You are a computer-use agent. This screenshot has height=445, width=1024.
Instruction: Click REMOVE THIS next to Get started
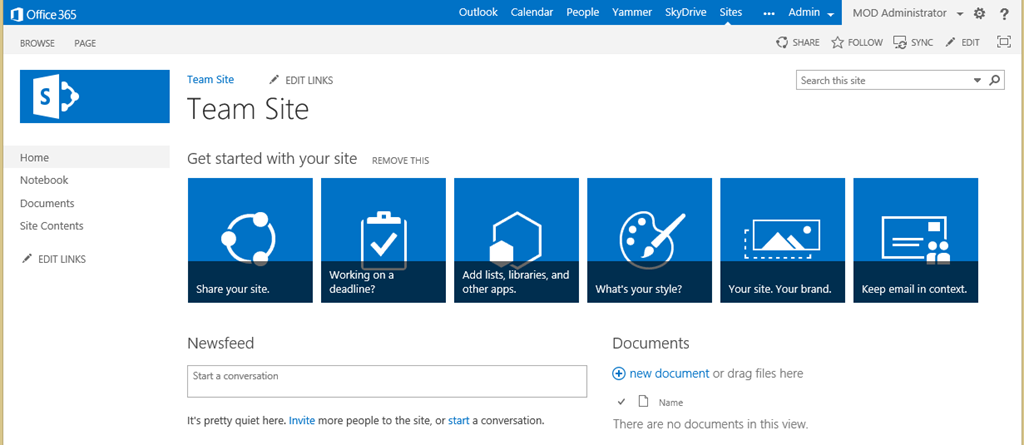(x=400, y=161)
